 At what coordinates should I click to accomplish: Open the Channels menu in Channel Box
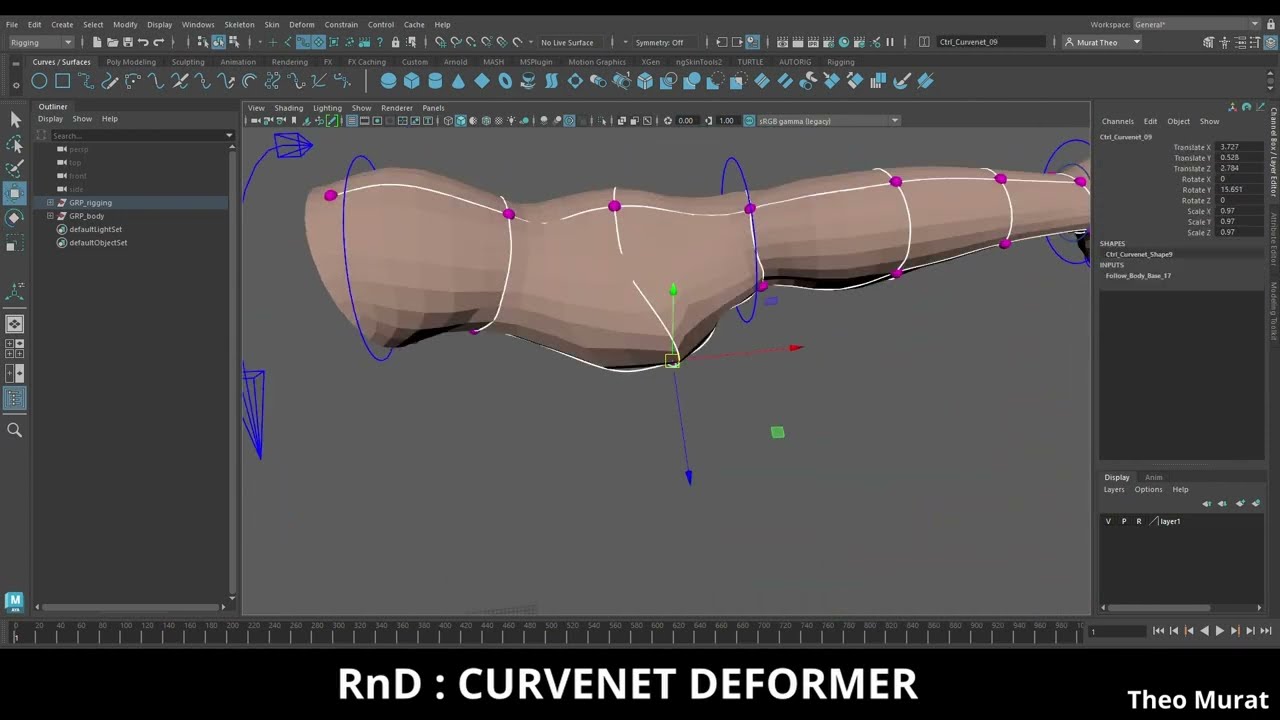coord(1118,121)
